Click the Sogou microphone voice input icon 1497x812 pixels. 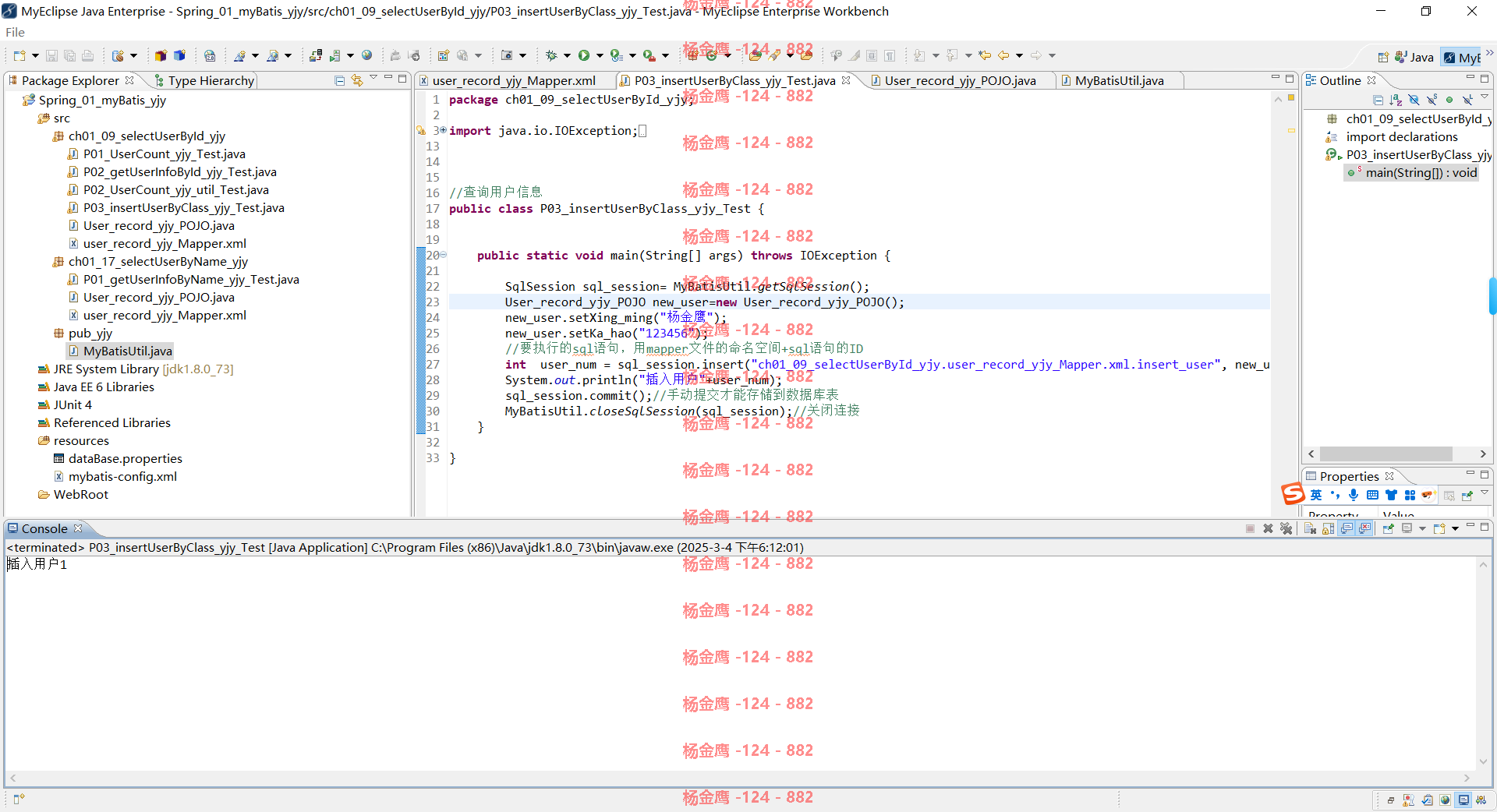click(x=1354, y=495)
